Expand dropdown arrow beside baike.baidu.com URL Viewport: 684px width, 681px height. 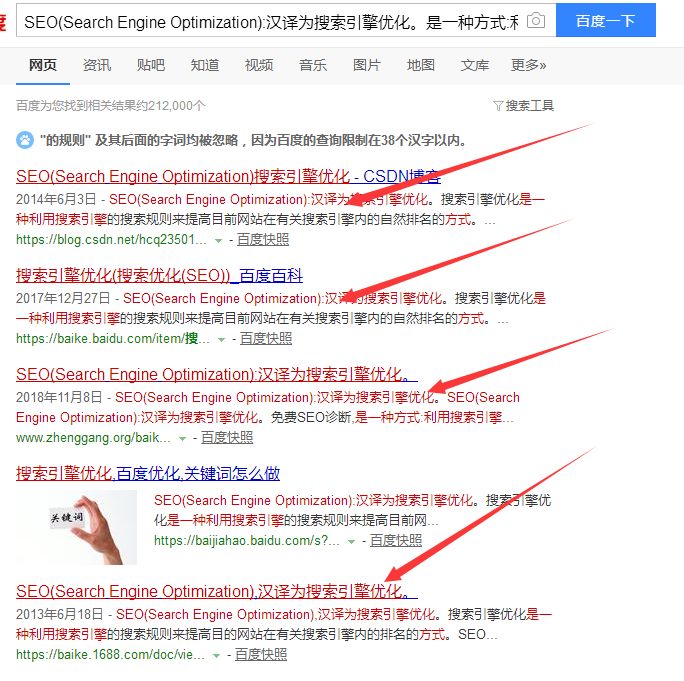click(x=221, y=339)
